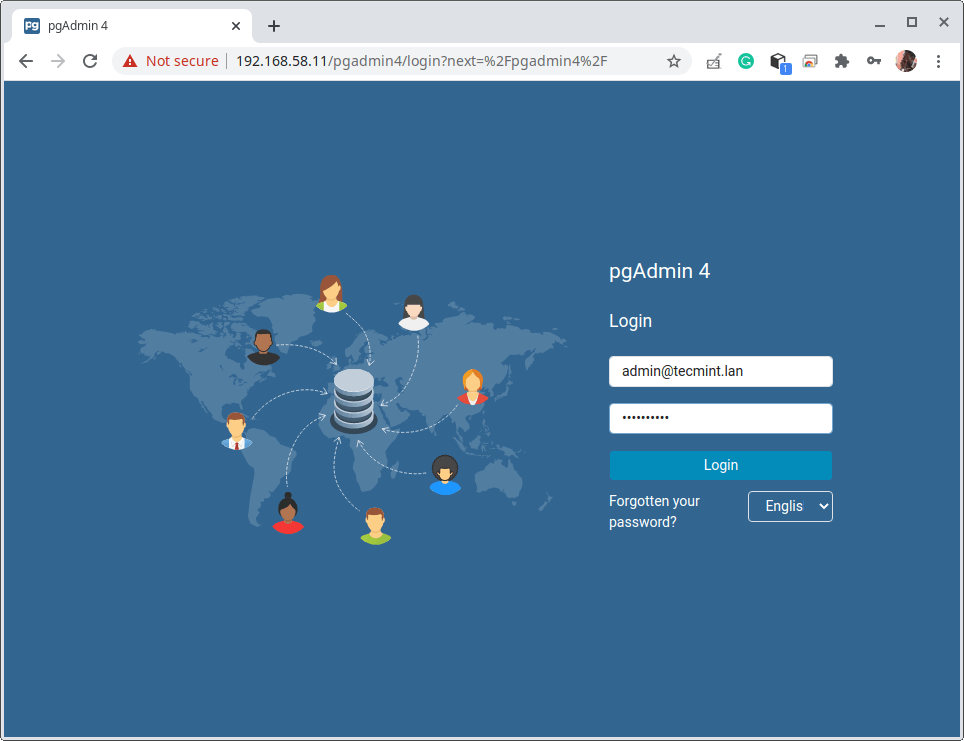The height and width of the screenshot is (741, 964).
Task: Open the user profile avatar
Action: [906, 61]
